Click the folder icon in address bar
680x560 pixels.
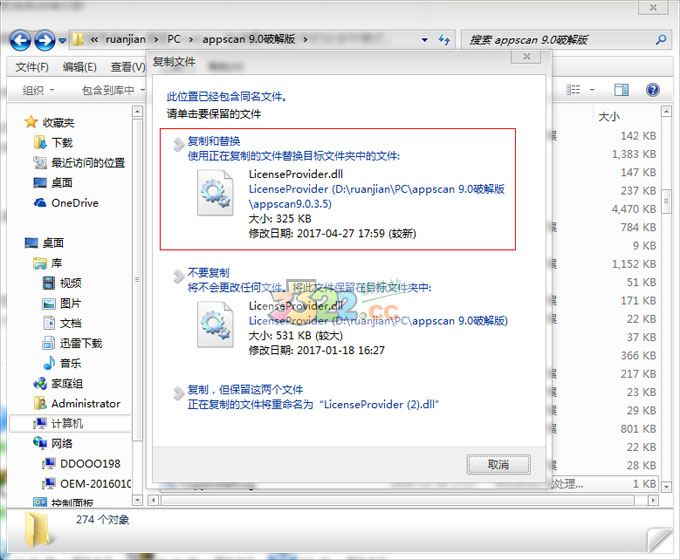tap(77, 39)
